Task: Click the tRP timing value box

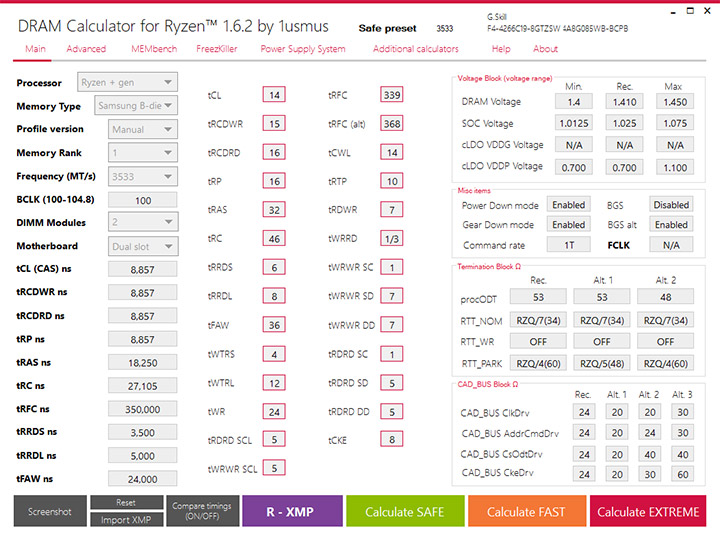Action: pyautogui.click(x=274, y=181)
